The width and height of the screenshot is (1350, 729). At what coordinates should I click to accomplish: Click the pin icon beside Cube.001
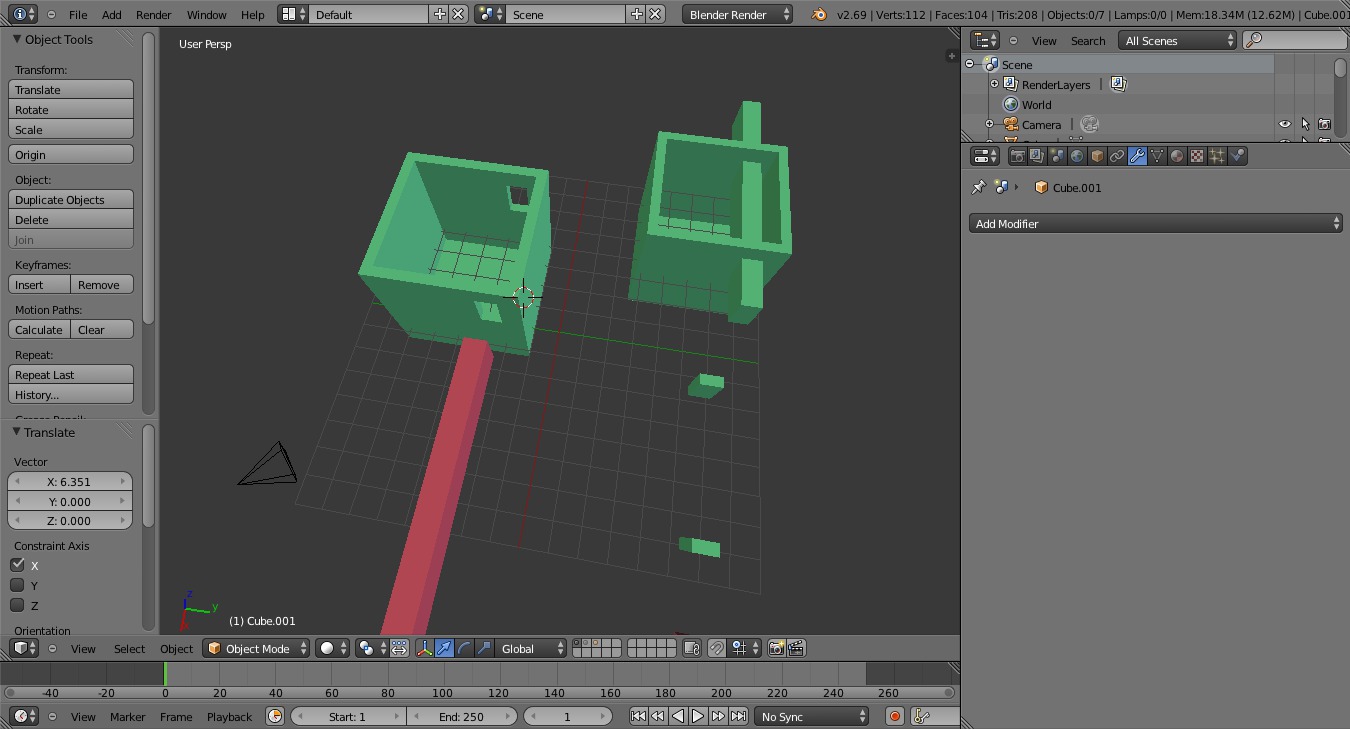[x=979, y=187]
